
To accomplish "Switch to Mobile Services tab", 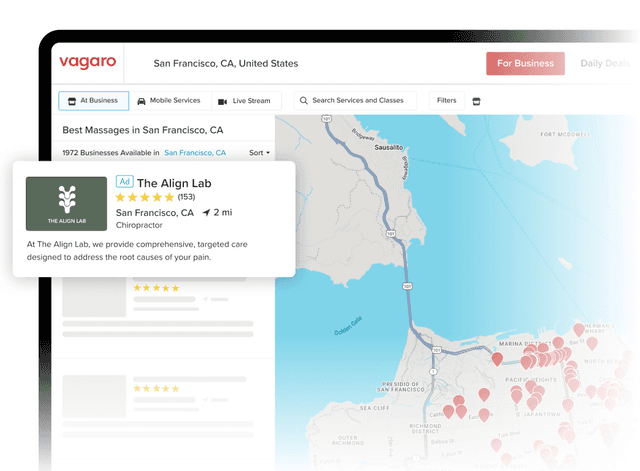I will [170, 101].
